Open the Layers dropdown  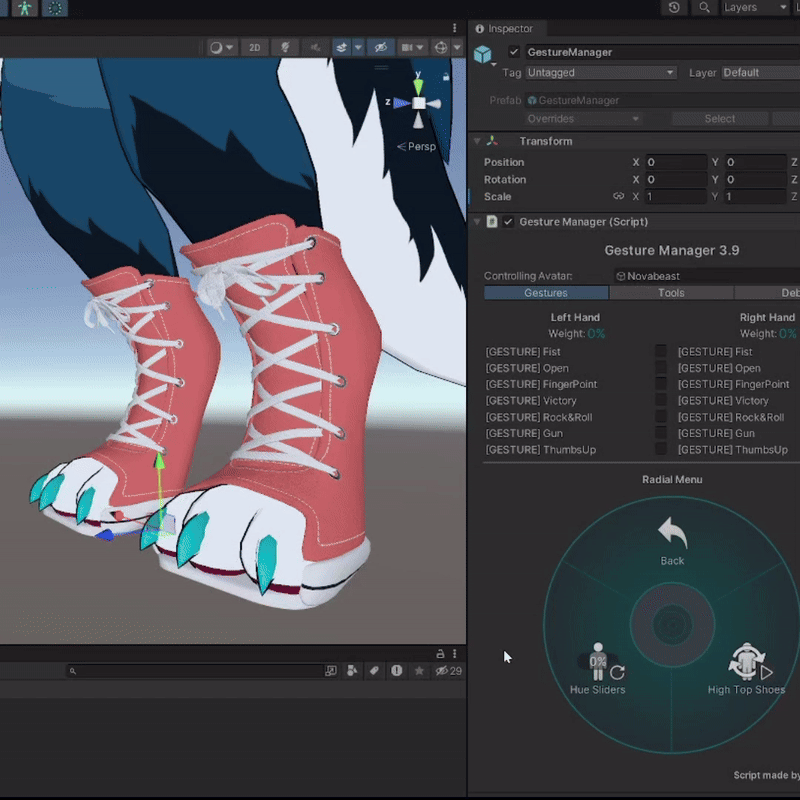(755, 8)
